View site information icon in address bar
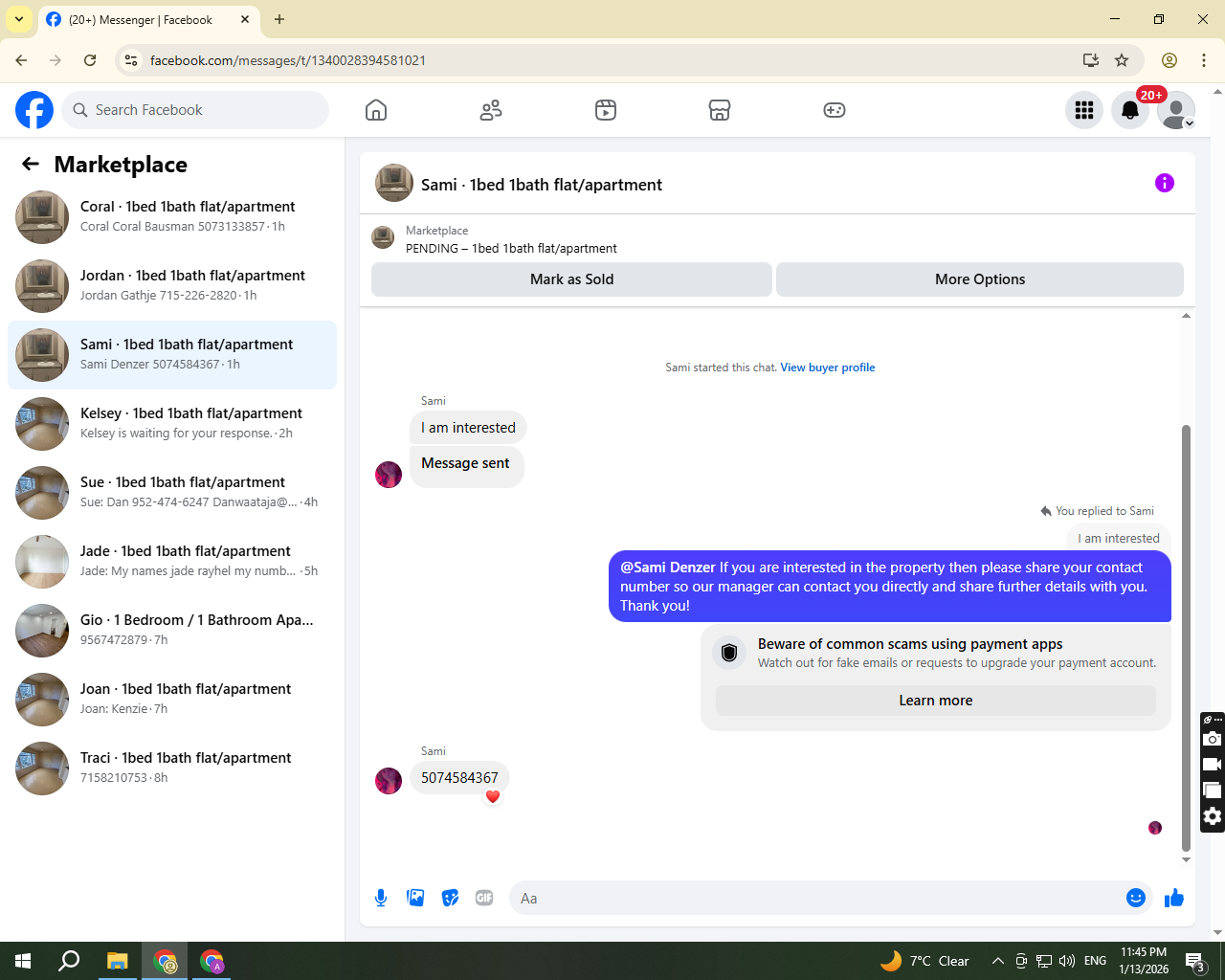 point(132,60)
